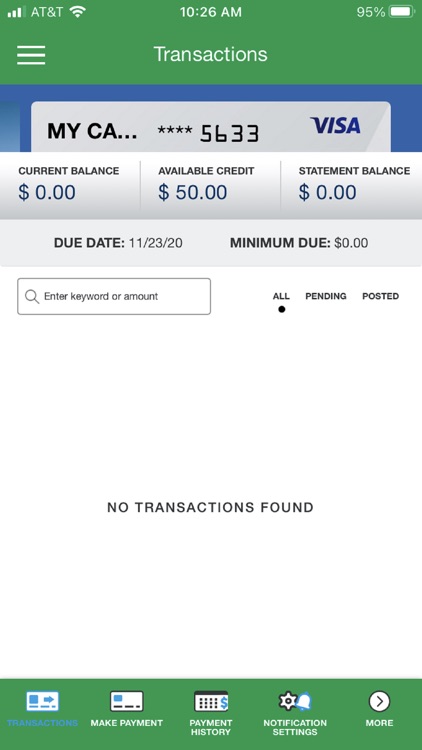Show the previous card at left edge
422x750 pixels.
pos(10,127)
